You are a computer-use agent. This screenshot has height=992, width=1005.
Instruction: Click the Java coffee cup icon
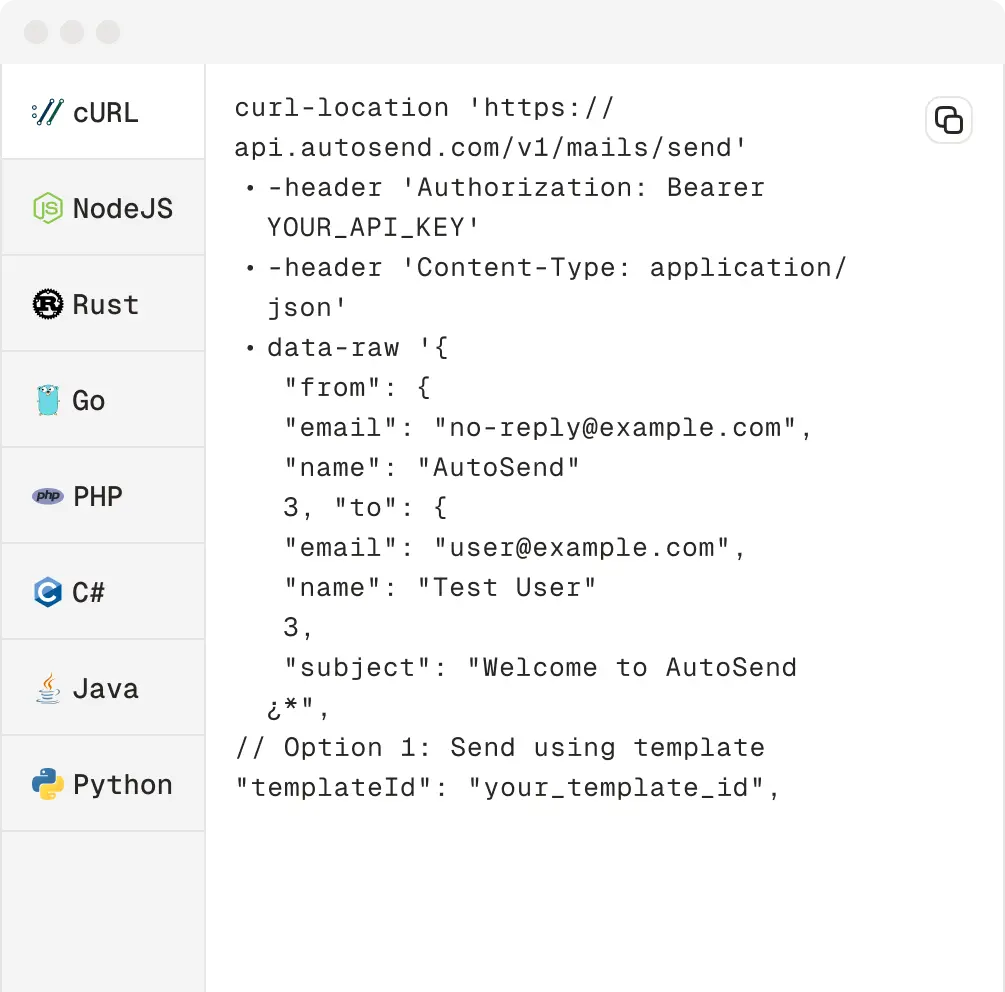48,688
